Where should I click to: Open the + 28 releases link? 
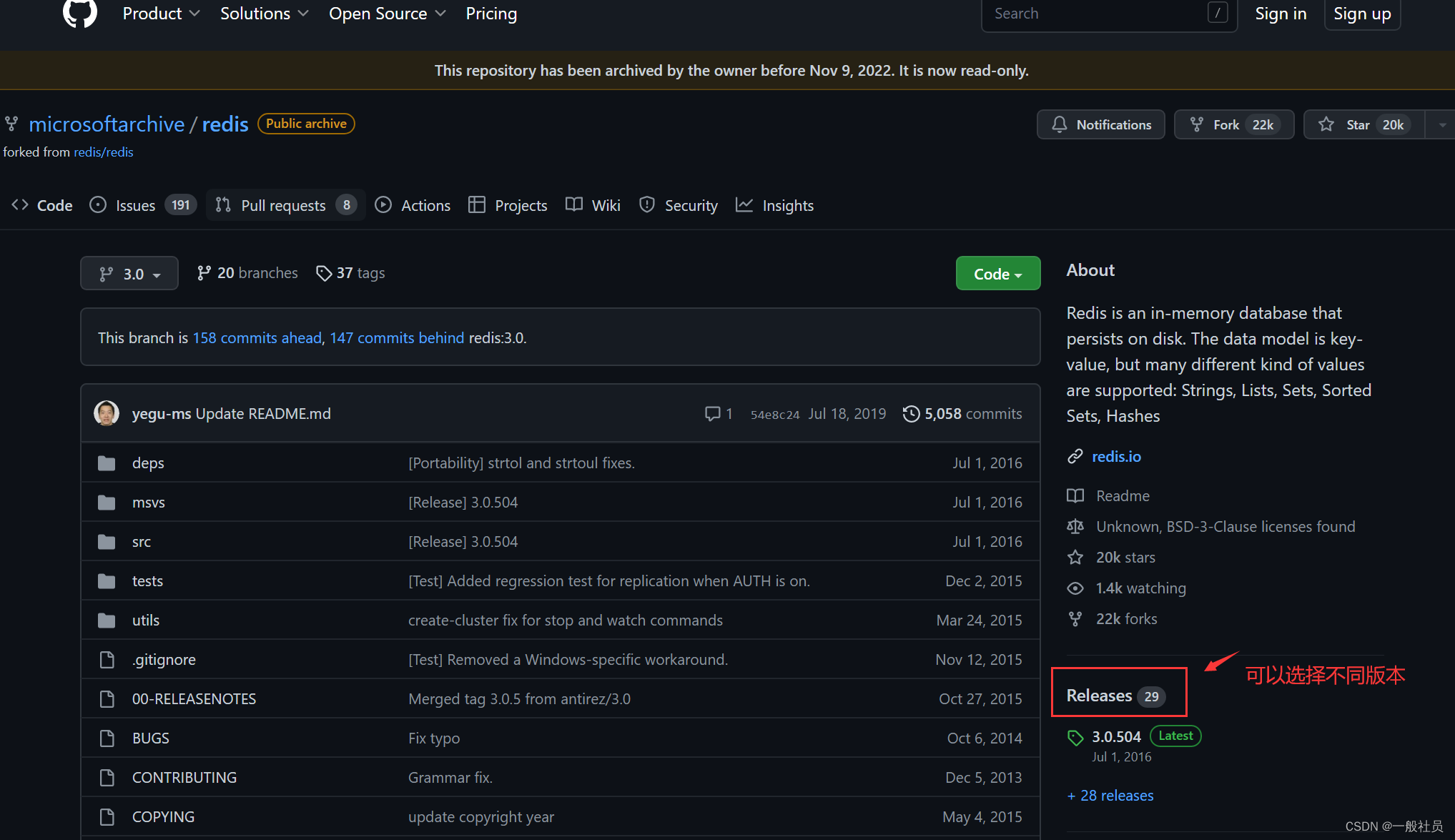coord(1110,796)
